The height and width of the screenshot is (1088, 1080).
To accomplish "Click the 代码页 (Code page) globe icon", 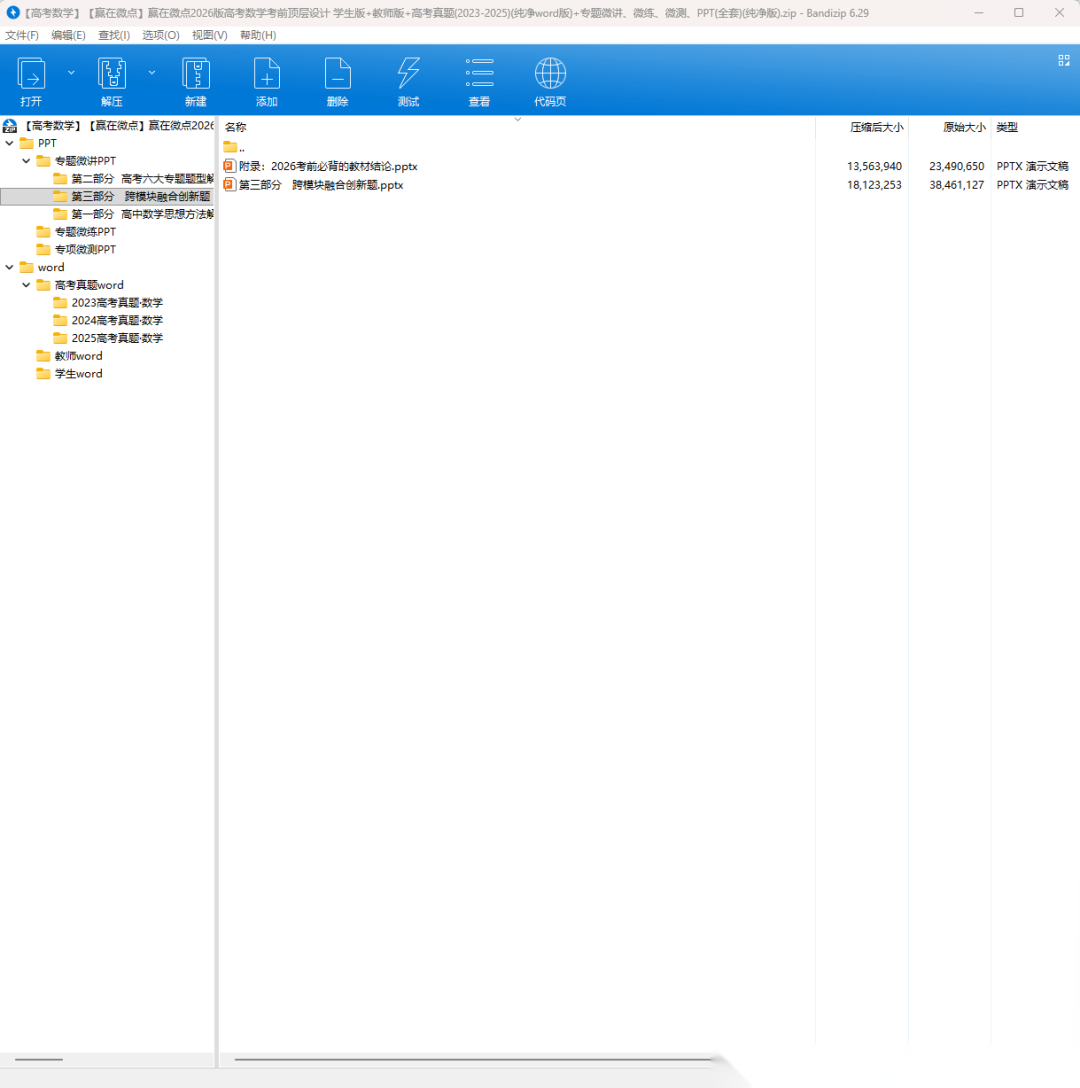I will [550, 75].
